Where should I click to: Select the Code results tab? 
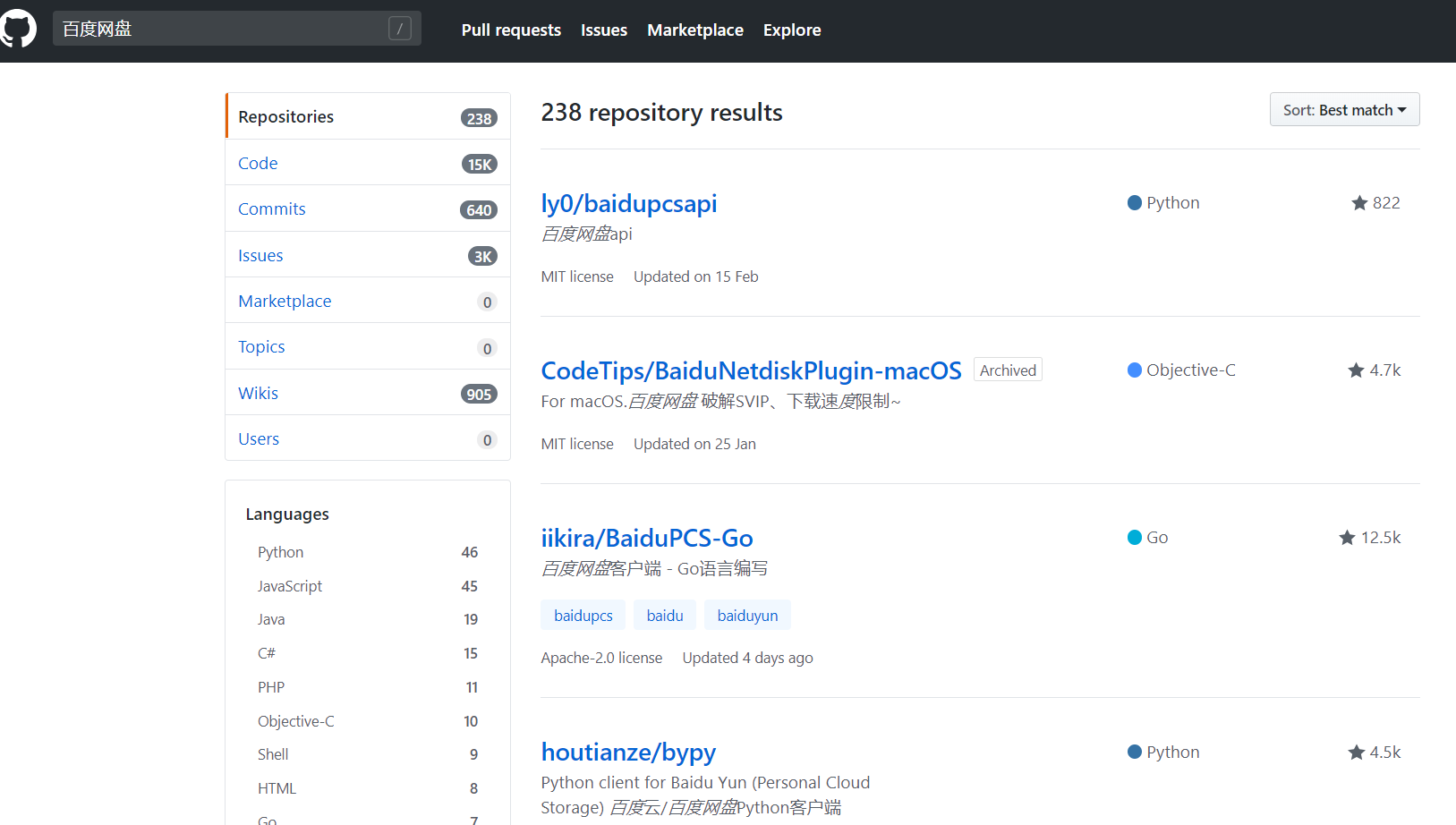coord(258,163)
